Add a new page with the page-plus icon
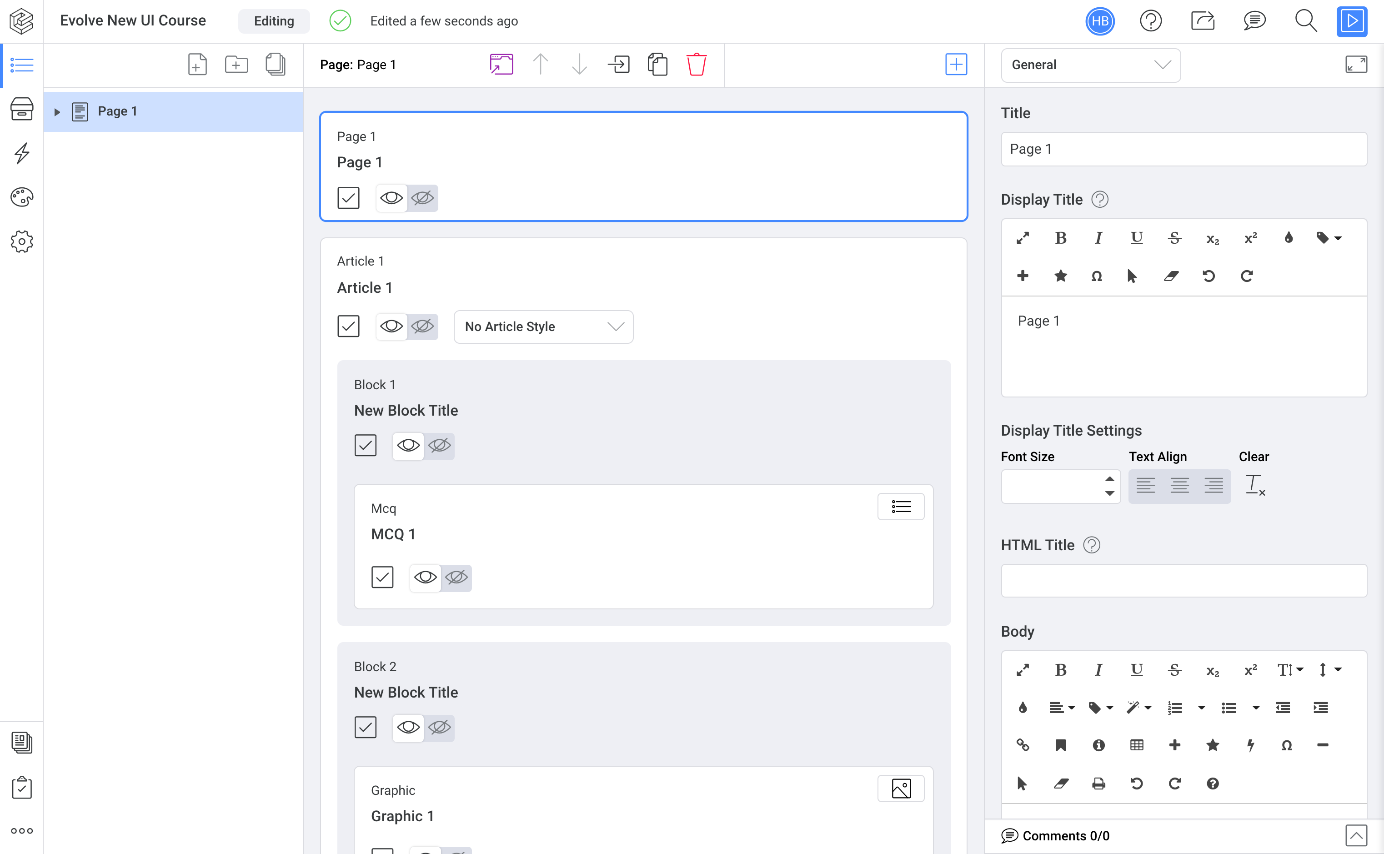Image resolution: width=1384 pixels, height=854 pixels. click(197, 63)
